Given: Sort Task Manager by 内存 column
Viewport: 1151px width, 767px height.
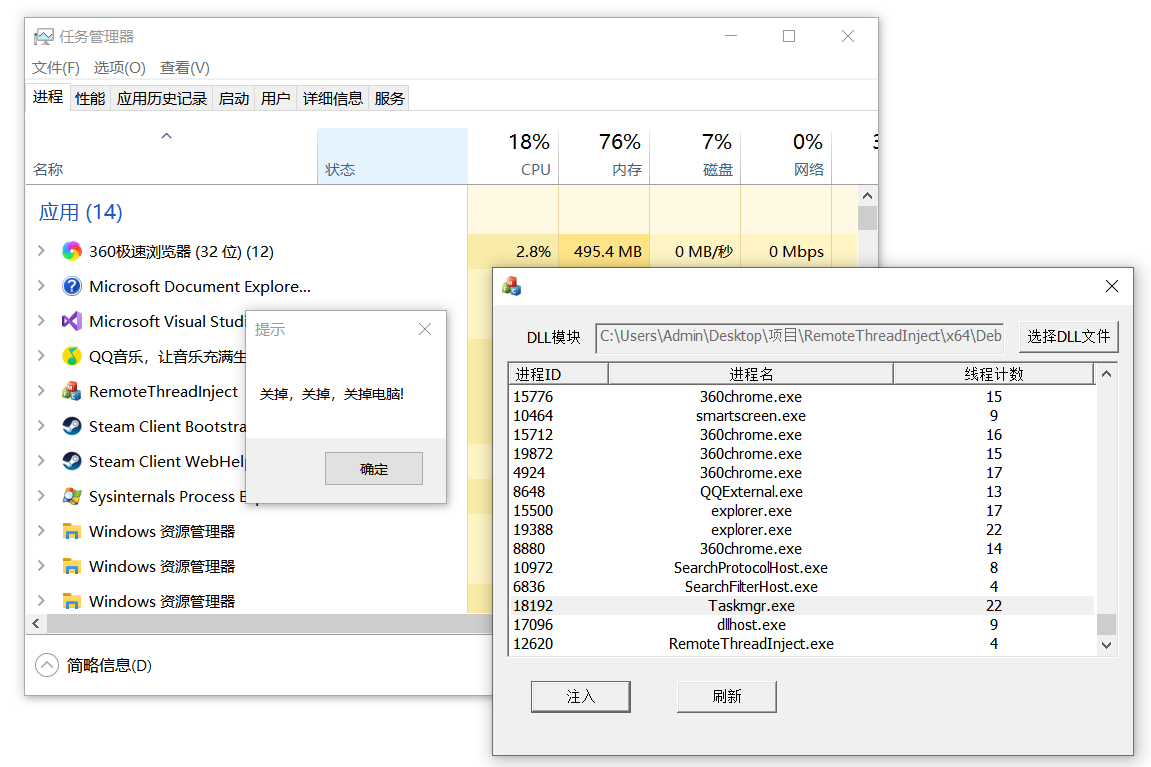Looking at the screenshot, I should pyautogui.click(x=604, y=156).
